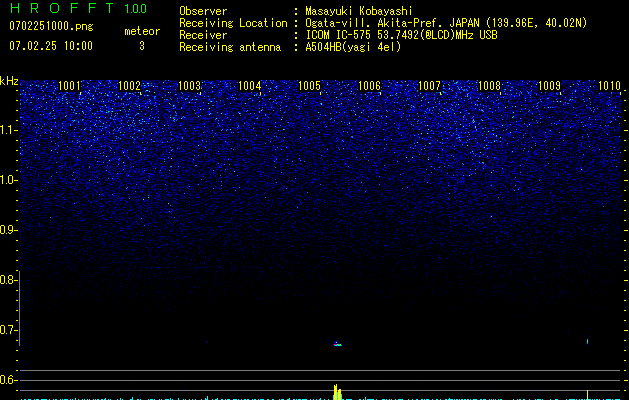Click the 0.6 frequency axis label

tap(8, 380)
